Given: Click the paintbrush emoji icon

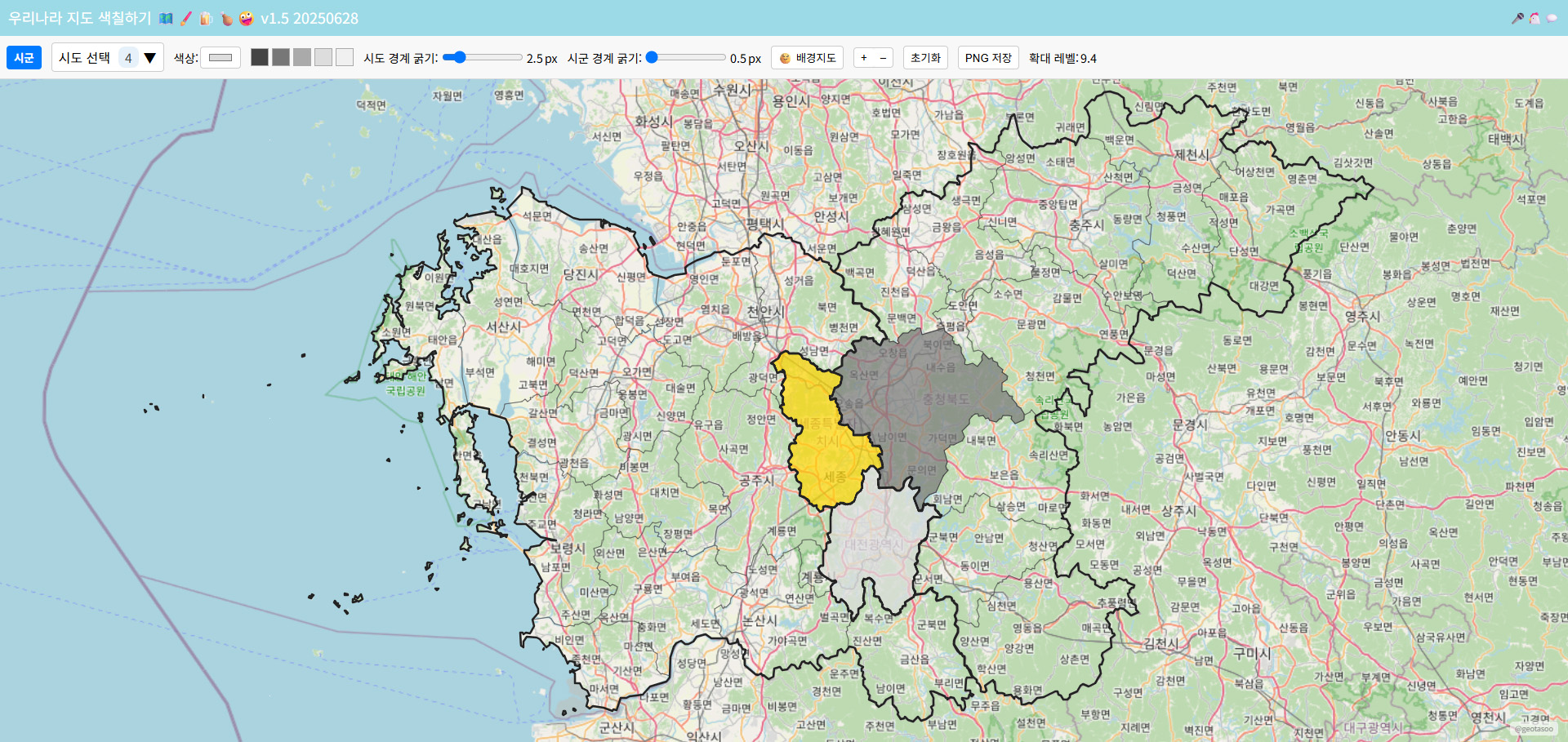Looking at the screenshot, I should pyautogui.click(x=186, y=18).
